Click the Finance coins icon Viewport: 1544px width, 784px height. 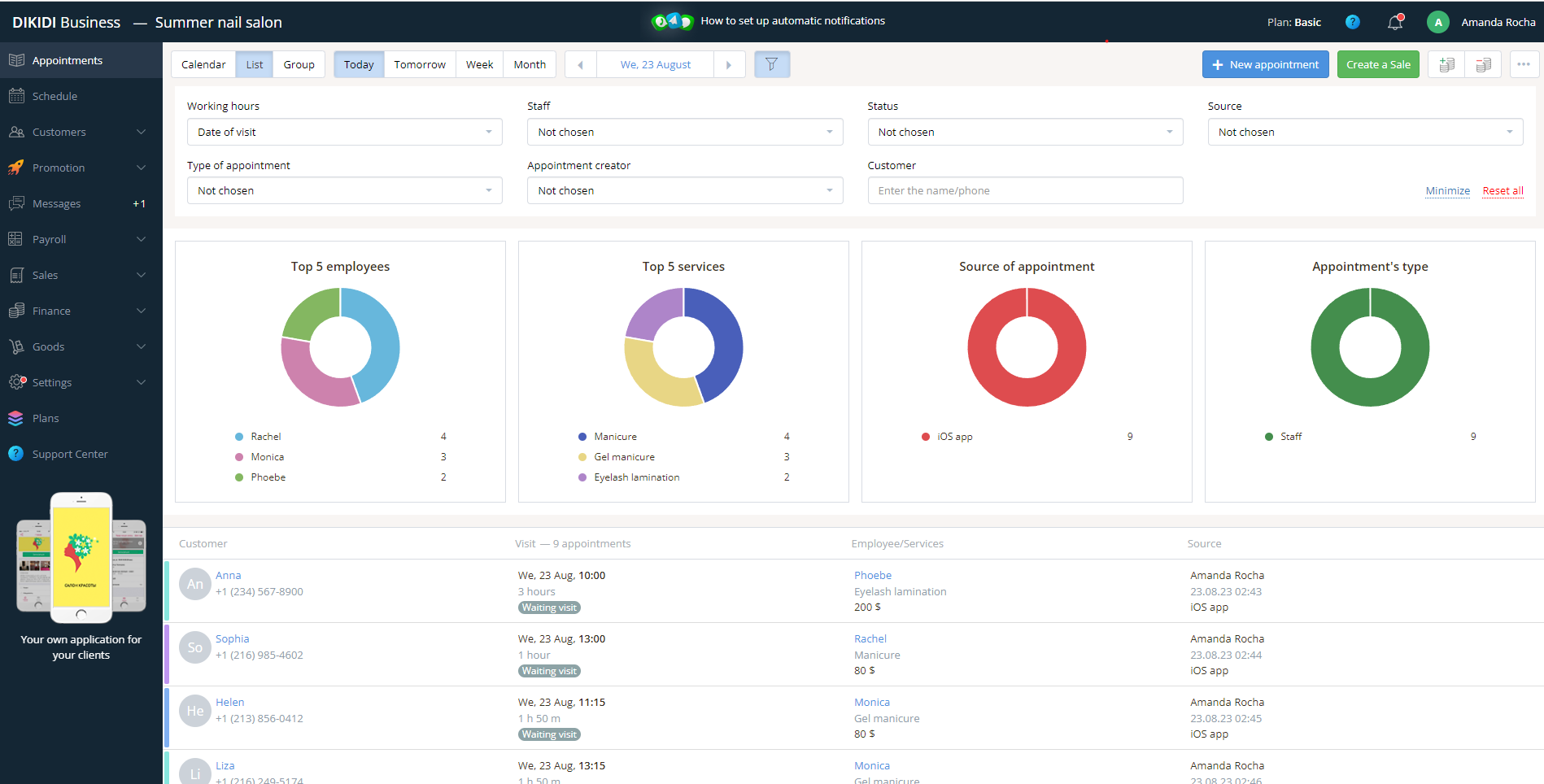pos(16,311)
